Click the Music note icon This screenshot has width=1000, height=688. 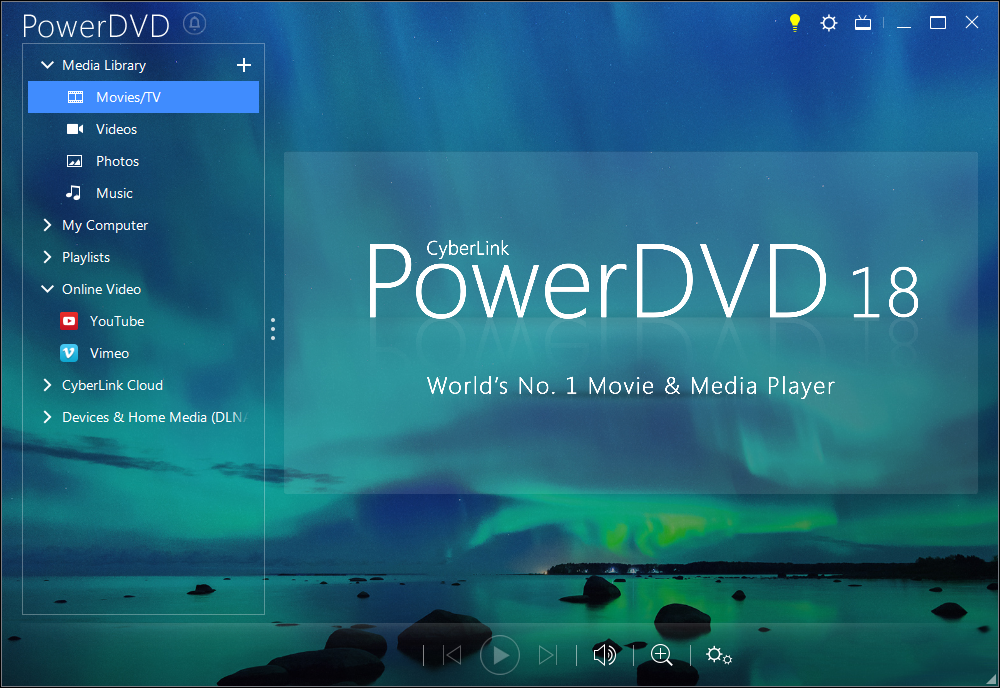[x=74, y=193]
